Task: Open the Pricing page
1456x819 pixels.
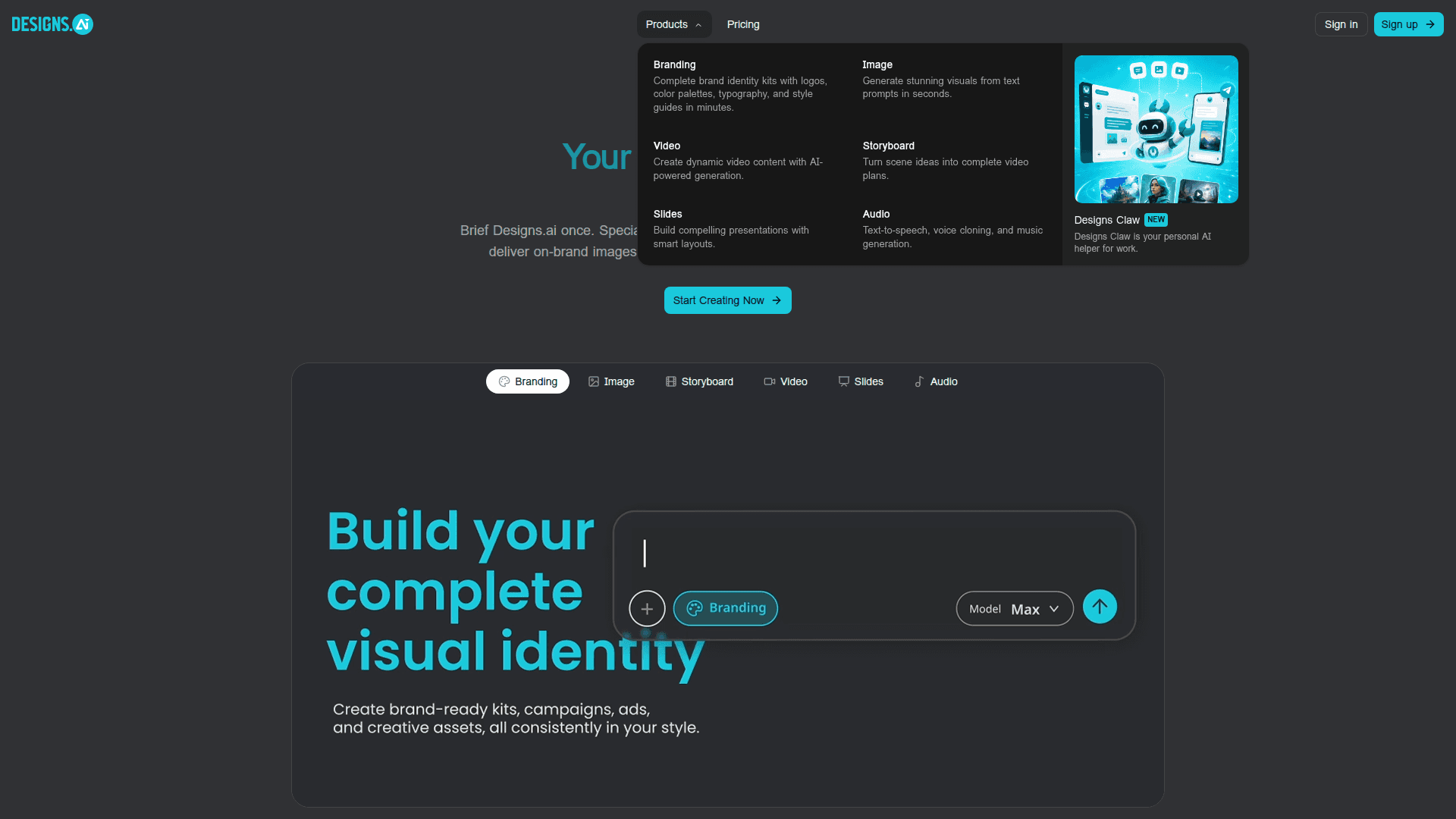Action: [743, 24]
